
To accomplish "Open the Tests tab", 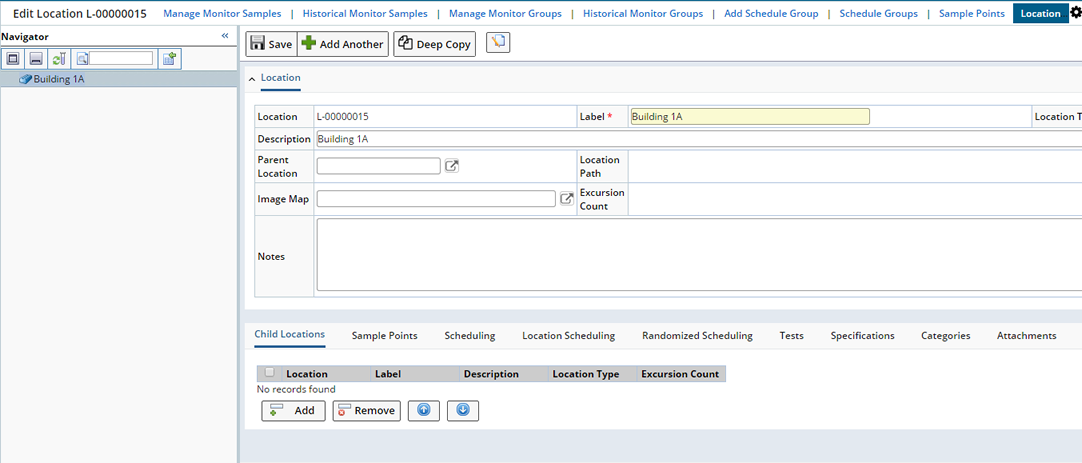I will click(791, 335).
